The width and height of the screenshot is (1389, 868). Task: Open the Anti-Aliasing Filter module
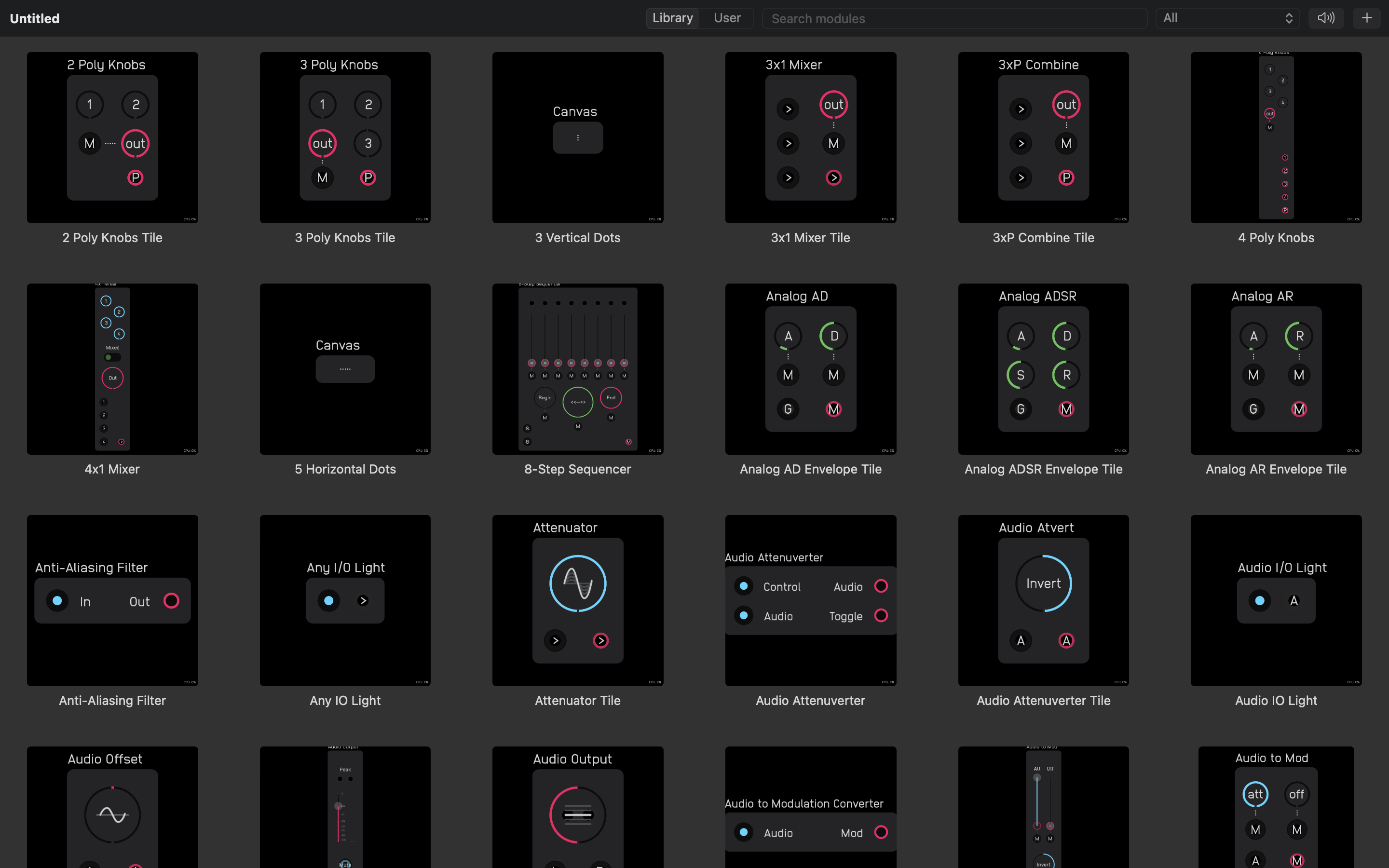click(x=112, y=600)
